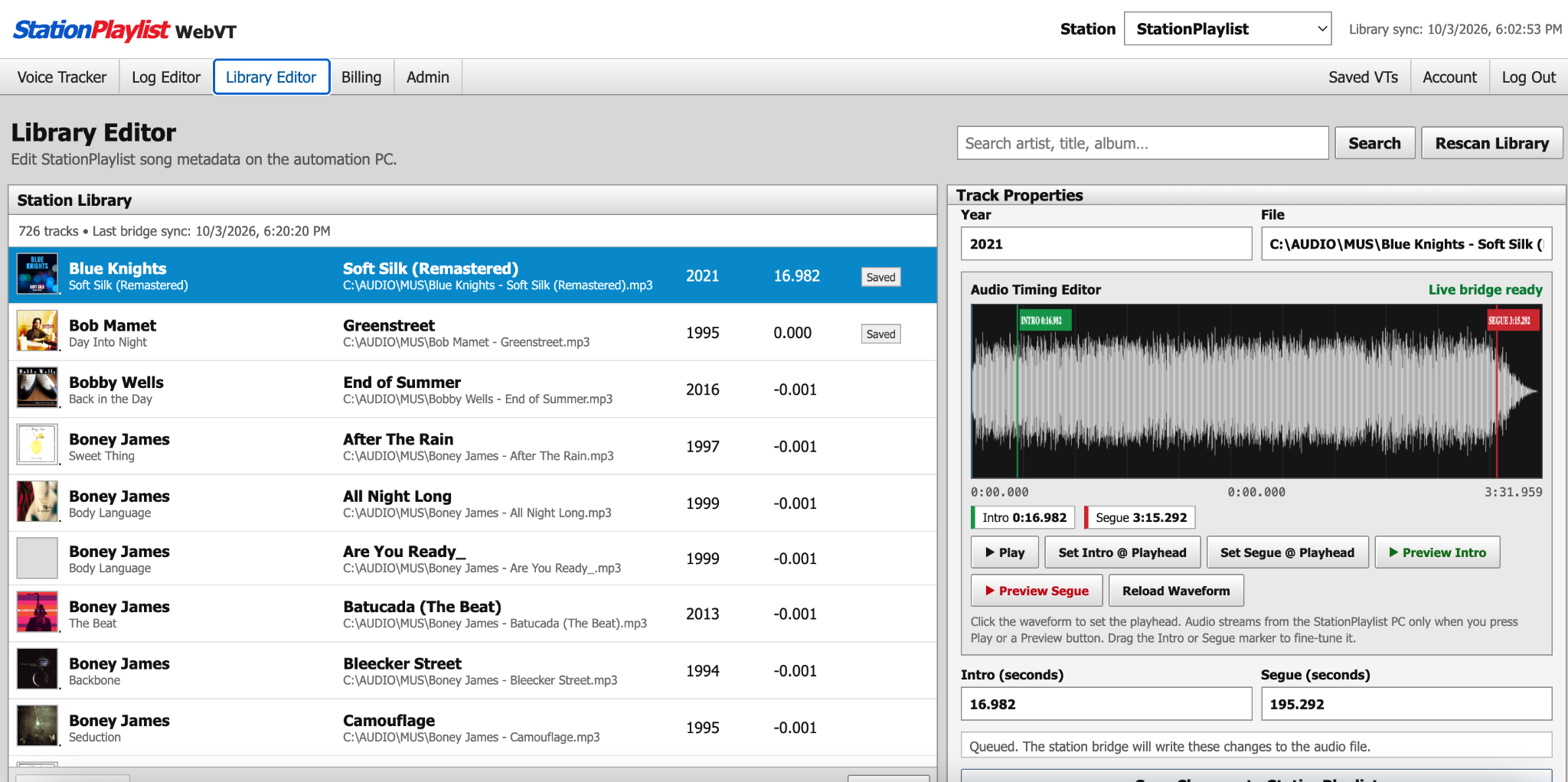This screenshot has height=782, width=1568.
Task: Select the Batucada (The Beat) track title
Action: [422, 606]
